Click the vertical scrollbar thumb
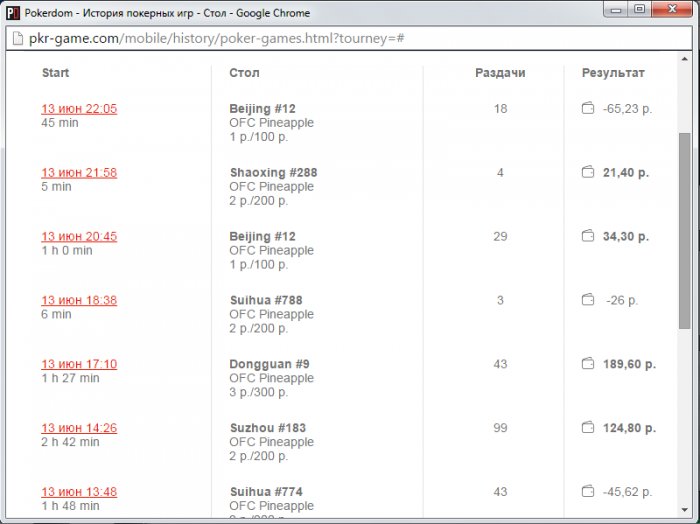Image resolution: width=700 pixels, height=524 pixels. tap(684, 230)
